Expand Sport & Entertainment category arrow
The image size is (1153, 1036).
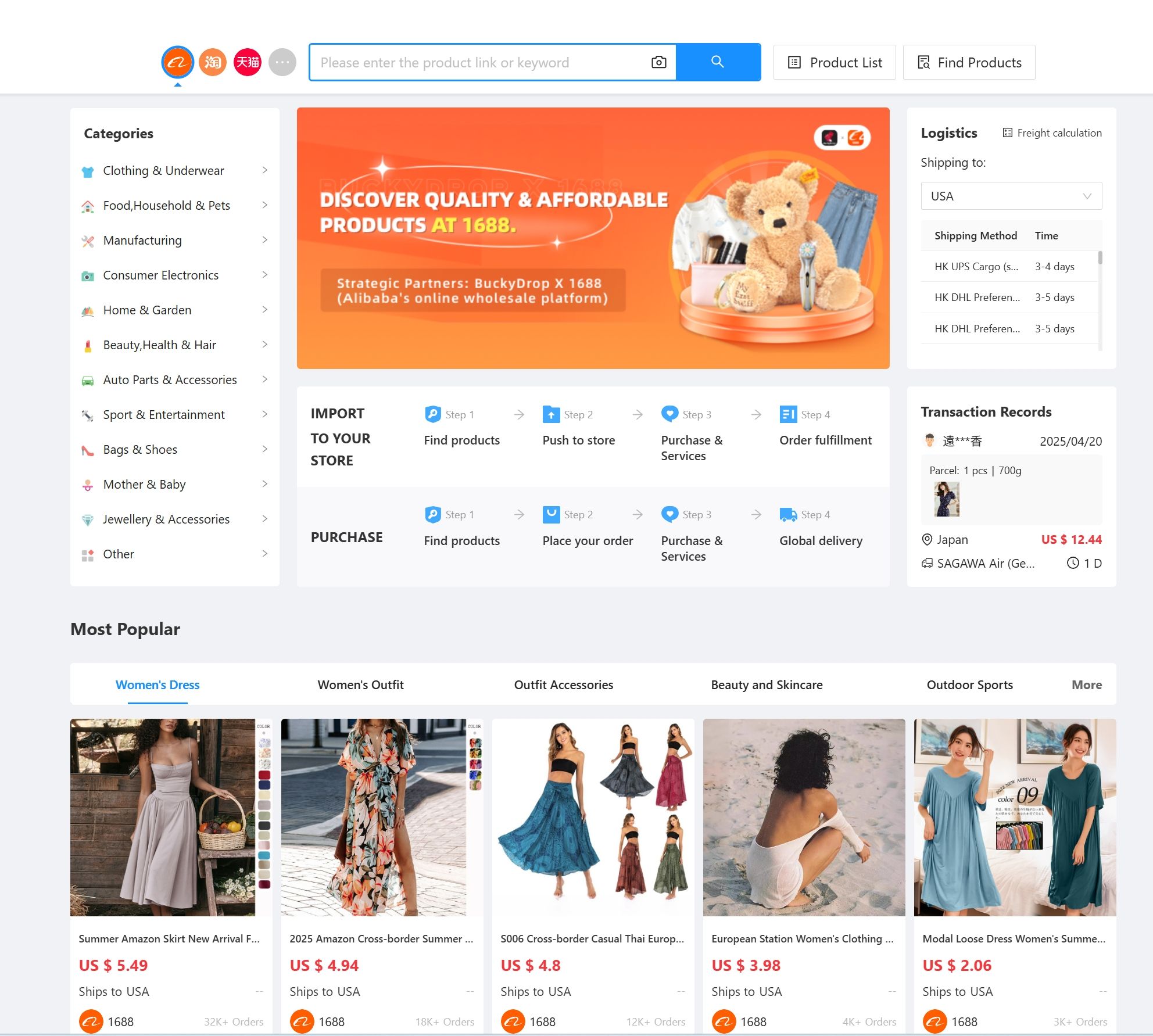264,414
